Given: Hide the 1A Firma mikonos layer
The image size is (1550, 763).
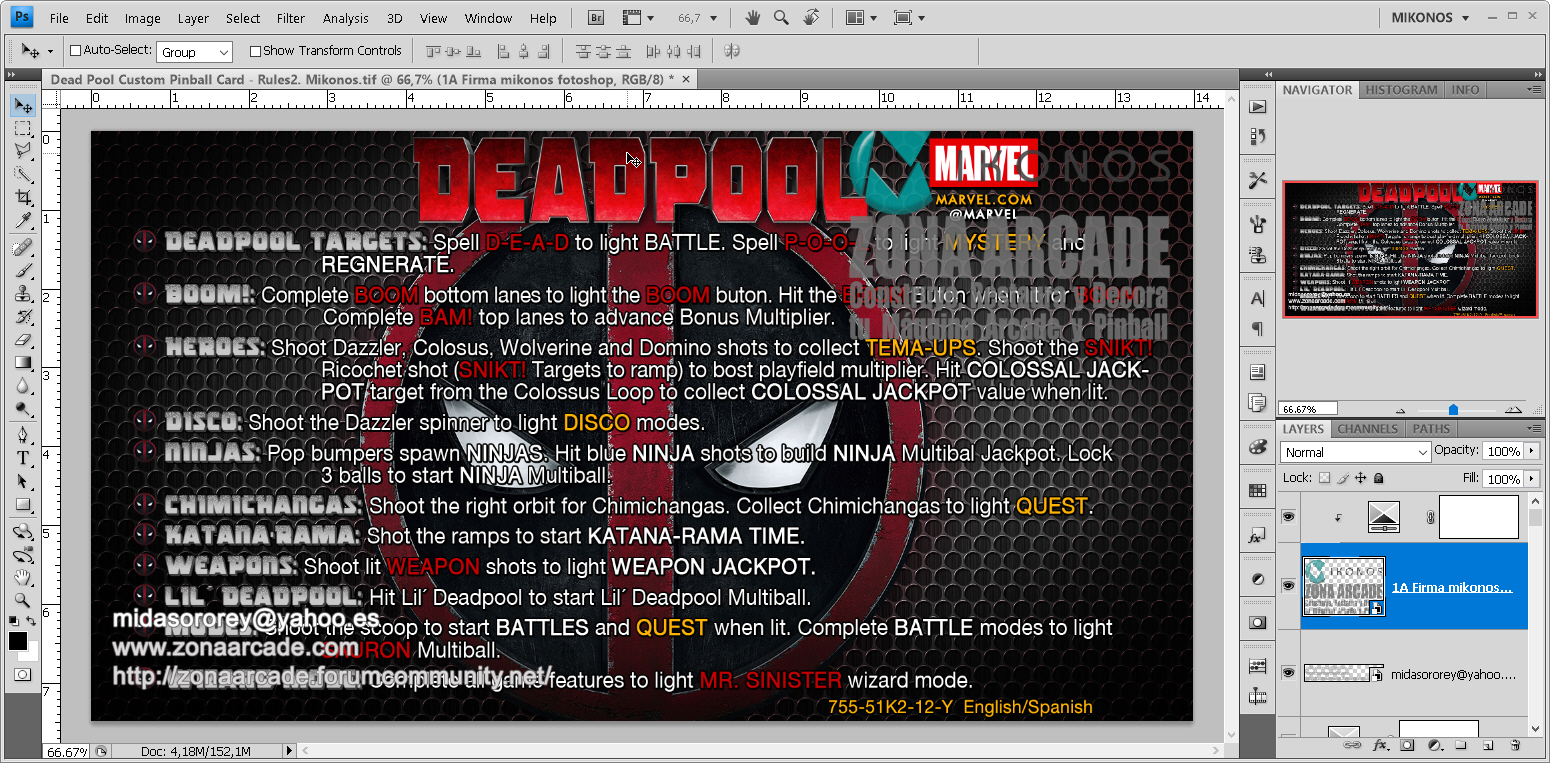Looking at the screenshot, I should point(1288,586).
